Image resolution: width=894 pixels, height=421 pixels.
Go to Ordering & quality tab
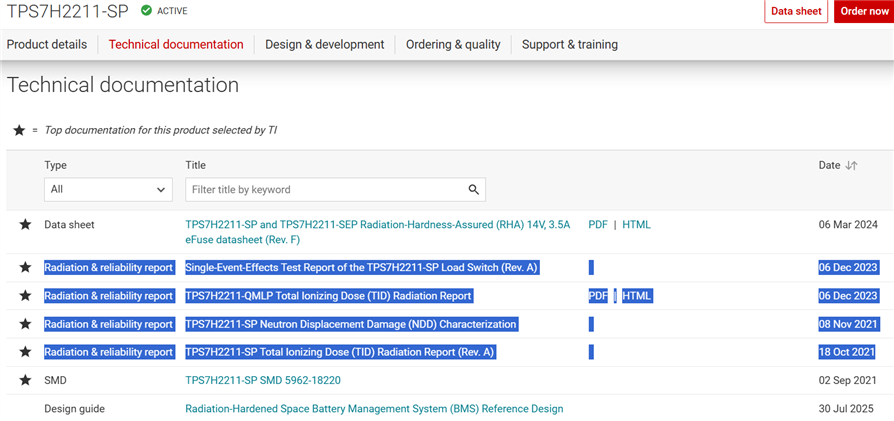click(453, 44)
